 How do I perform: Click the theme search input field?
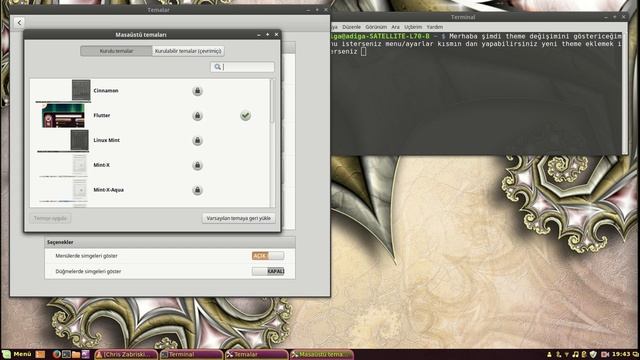(242, 67)
